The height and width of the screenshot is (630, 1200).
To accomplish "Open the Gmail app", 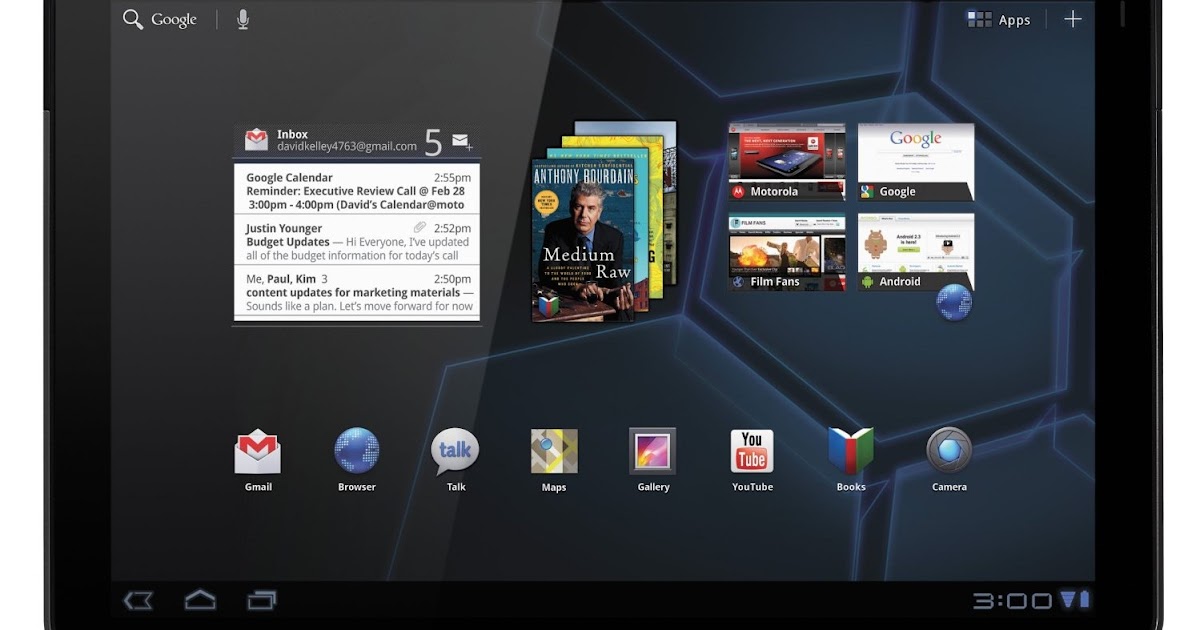I will point(258,460).
